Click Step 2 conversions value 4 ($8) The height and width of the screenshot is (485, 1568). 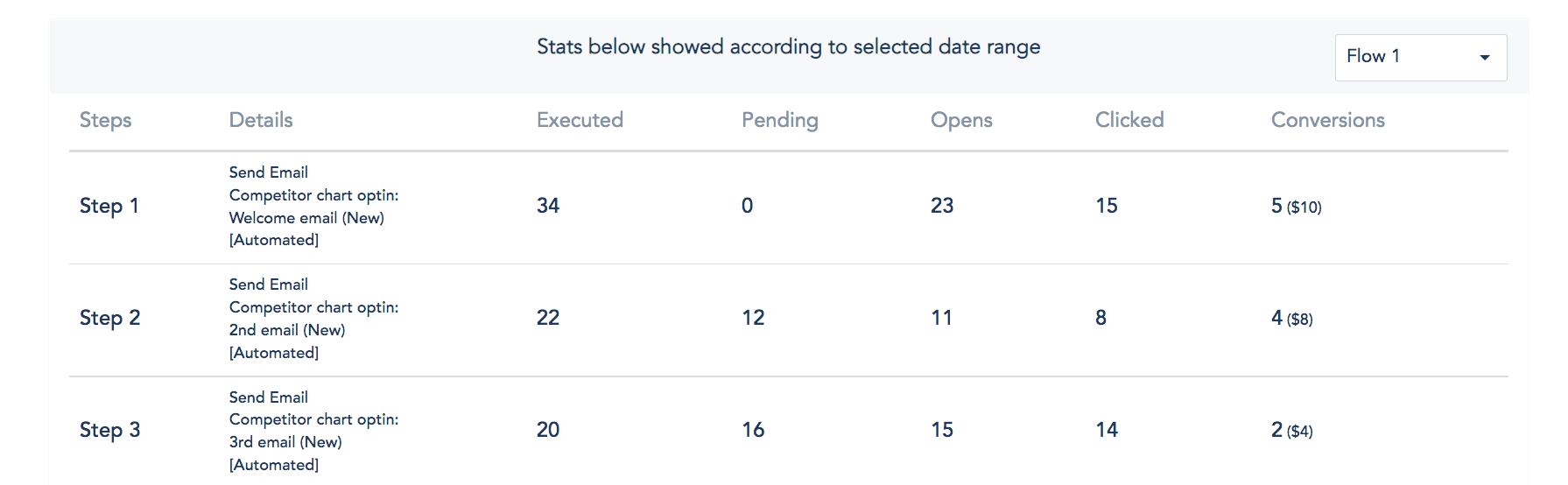pos(1291,319)
